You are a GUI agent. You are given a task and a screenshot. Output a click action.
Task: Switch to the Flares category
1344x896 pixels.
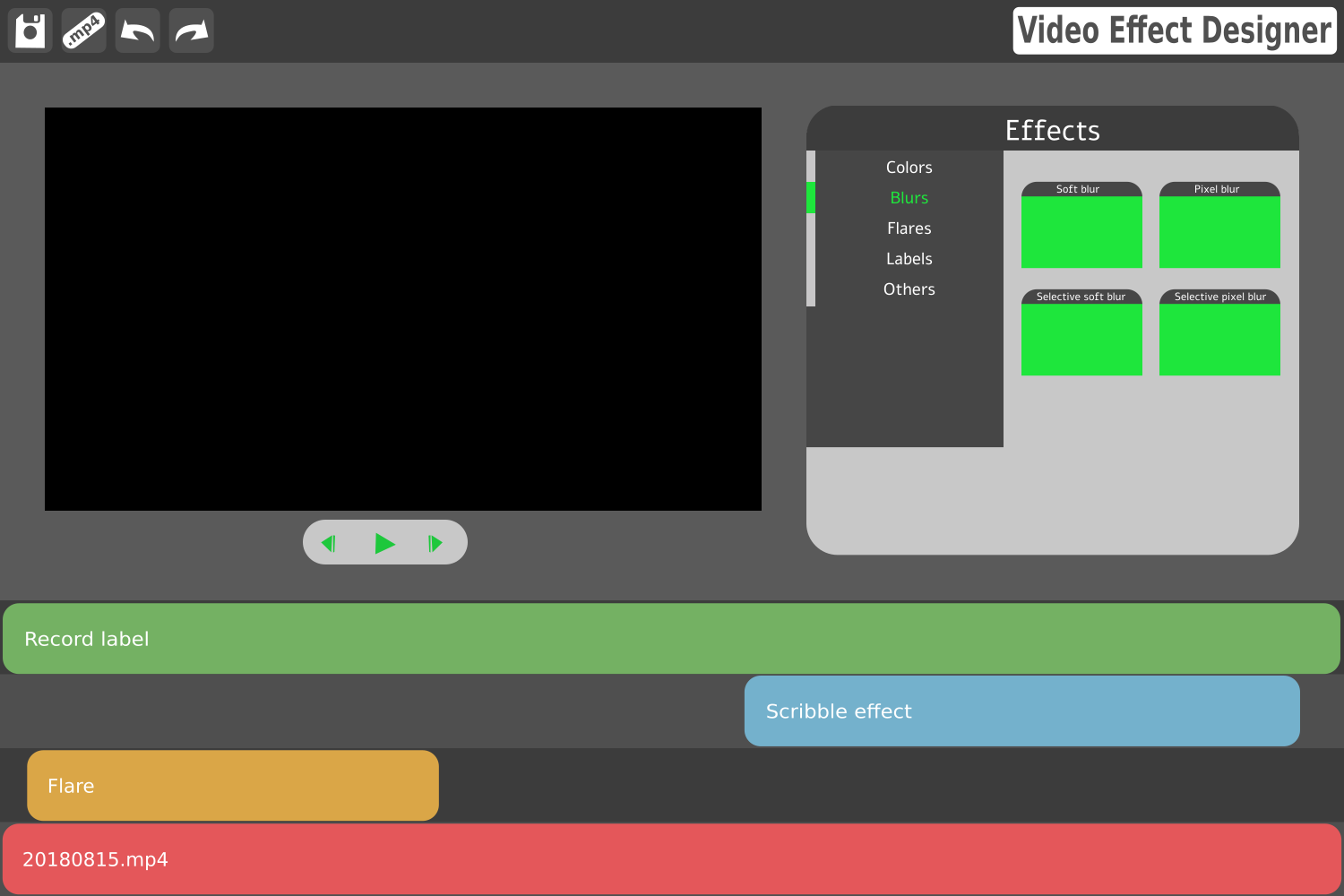click(x=909, y=228)
